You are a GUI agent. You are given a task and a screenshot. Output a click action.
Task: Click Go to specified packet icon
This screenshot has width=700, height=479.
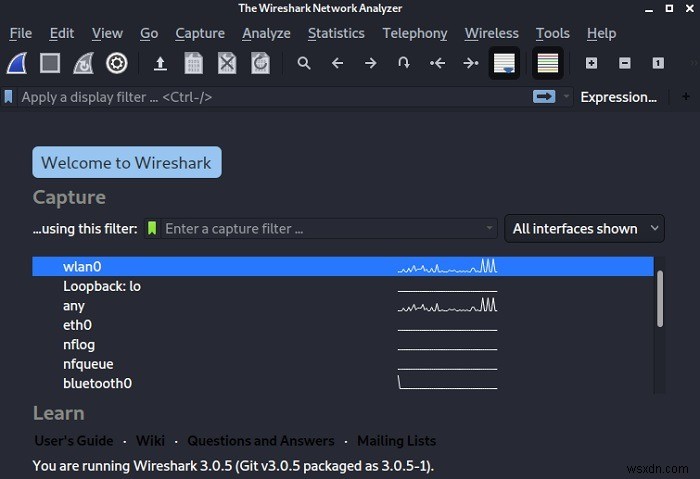[x=404, y=63]
